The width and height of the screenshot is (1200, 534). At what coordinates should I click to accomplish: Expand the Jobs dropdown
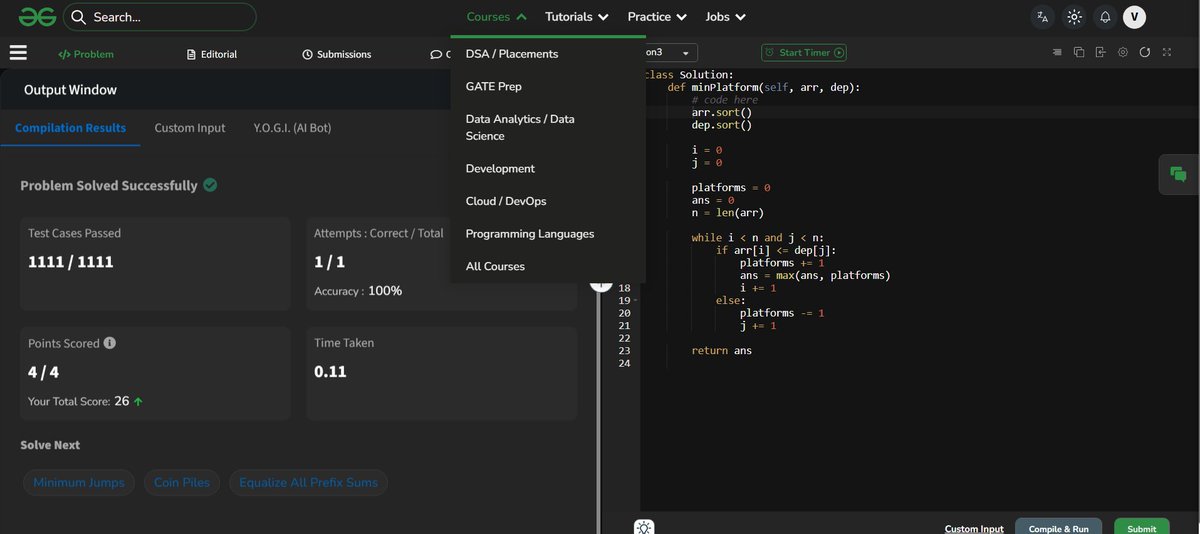[x=726, y=17]
